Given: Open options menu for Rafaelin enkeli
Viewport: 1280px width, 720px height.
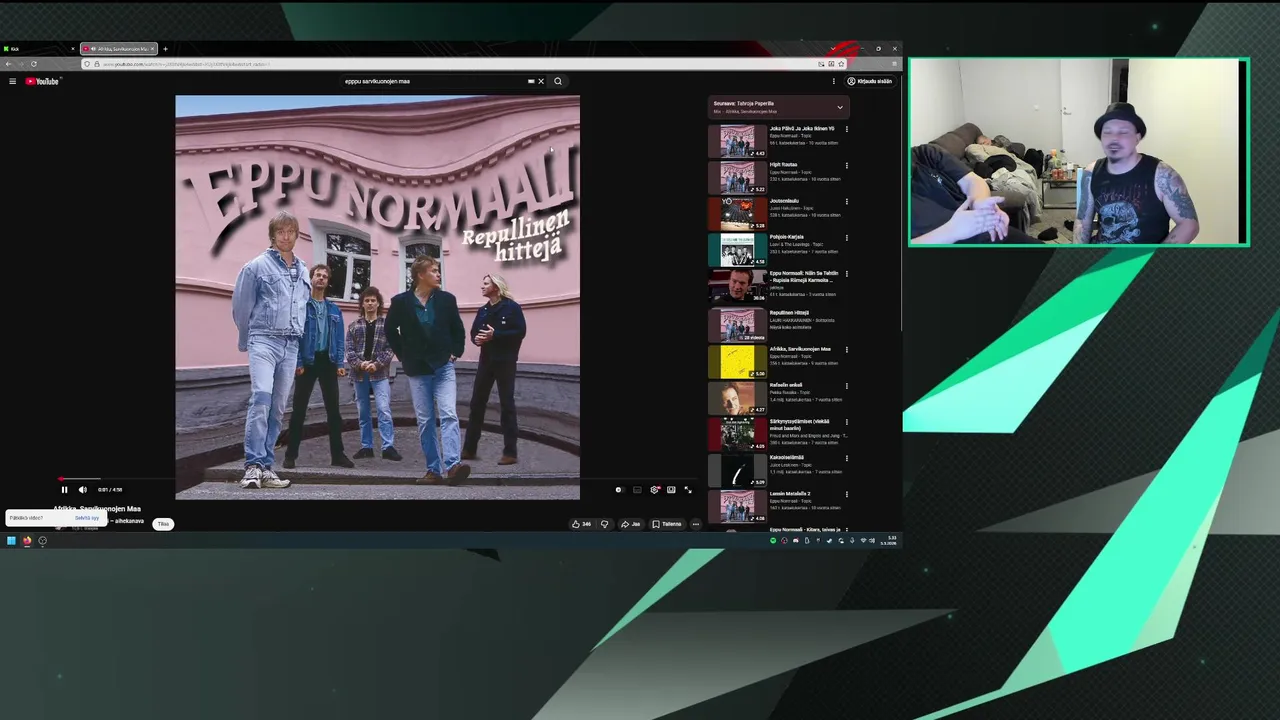Looking at the screenshot, I should [x=847, y=385].
